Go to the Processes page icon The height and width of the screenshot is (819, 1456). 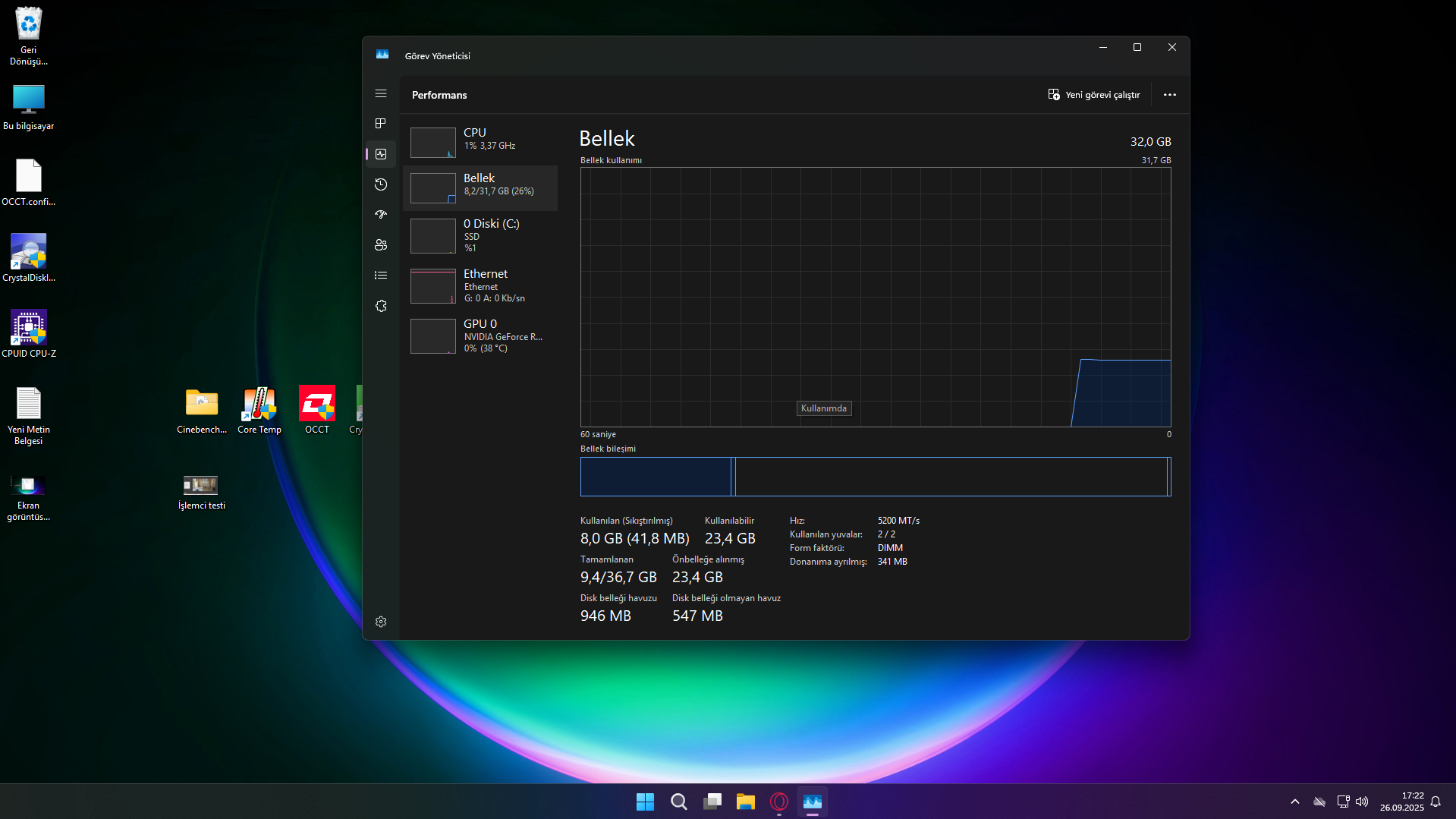click(381, 124)
